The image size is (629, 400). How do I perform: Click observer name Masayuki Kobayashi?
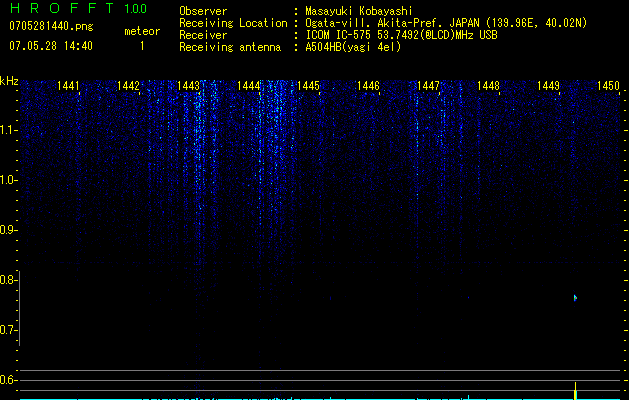359,11
